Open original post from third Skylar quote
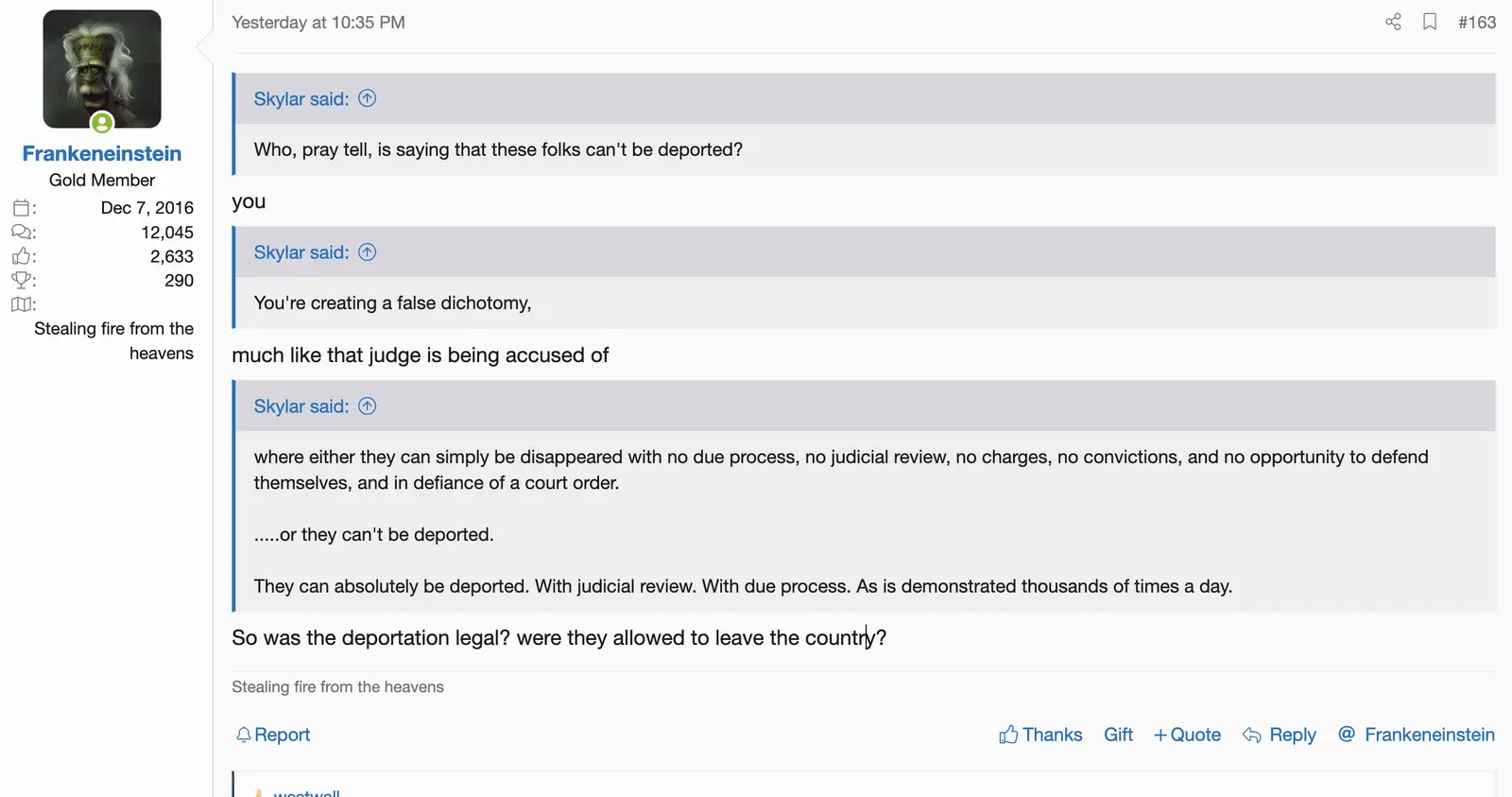 click(368, 407)
